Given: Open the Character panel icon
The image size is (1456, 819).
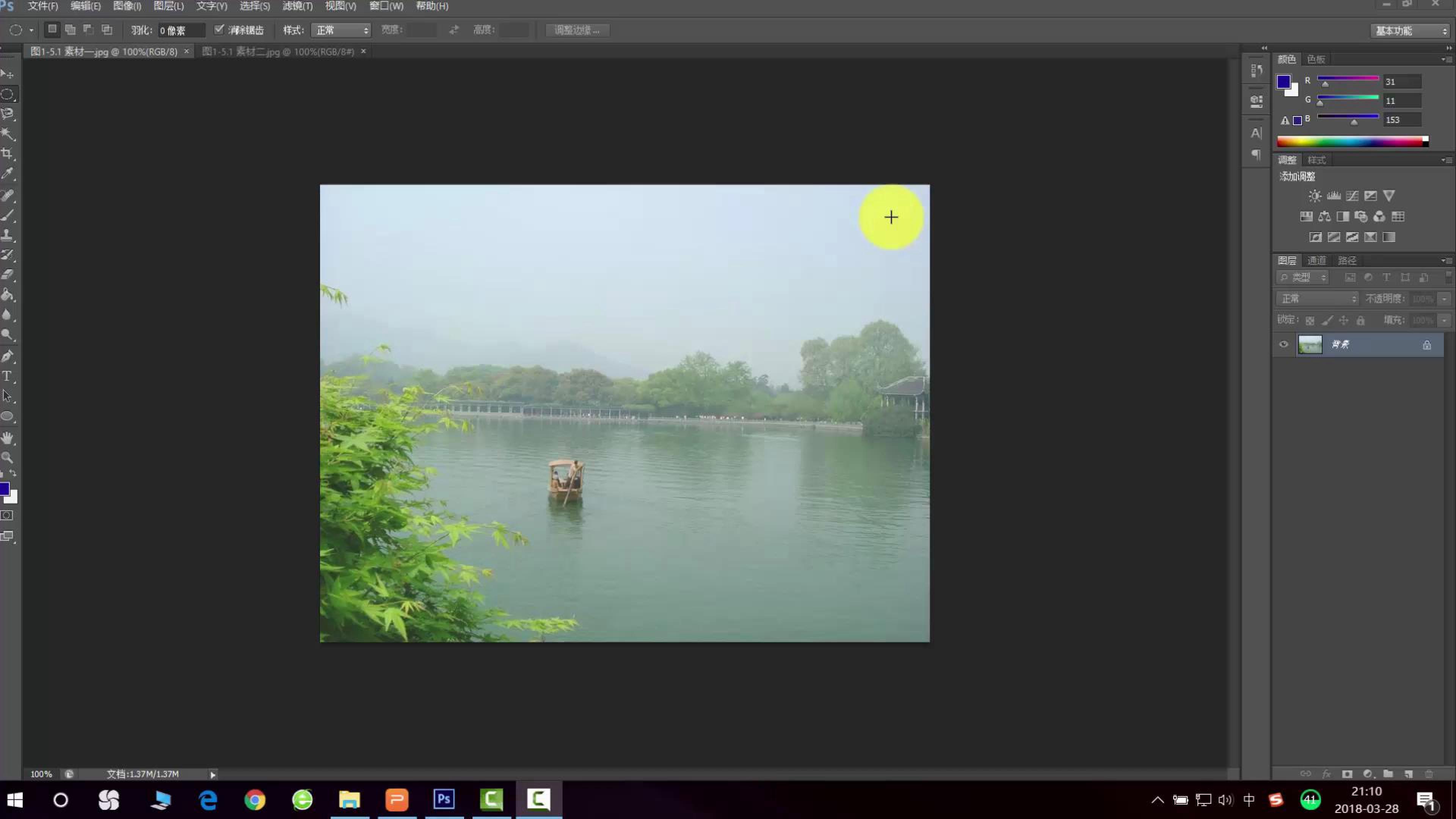Looking at the screenshot, I should coord(1256,133).
